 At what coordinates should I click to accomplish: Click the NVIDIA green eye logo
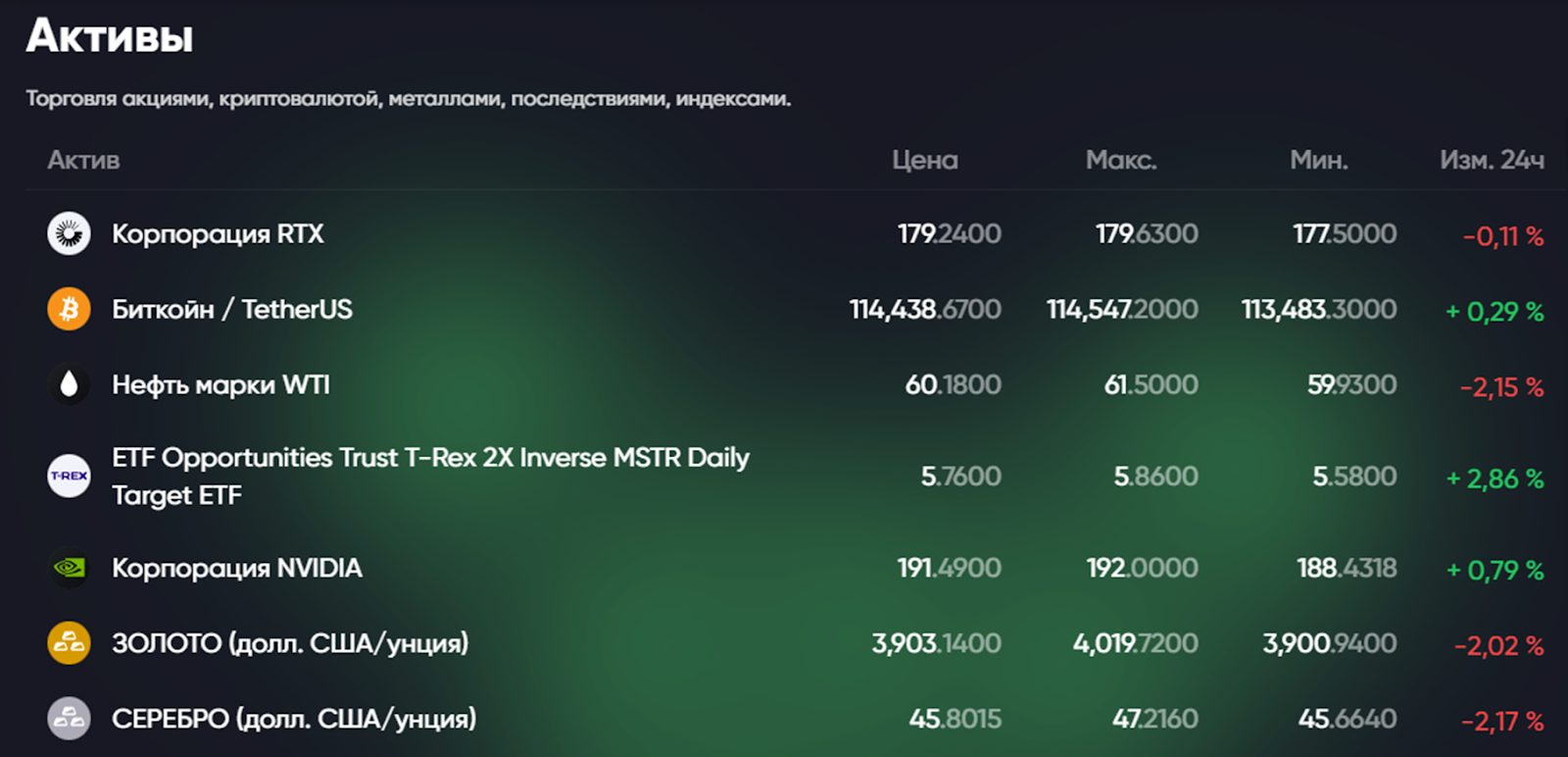(69, 568)
